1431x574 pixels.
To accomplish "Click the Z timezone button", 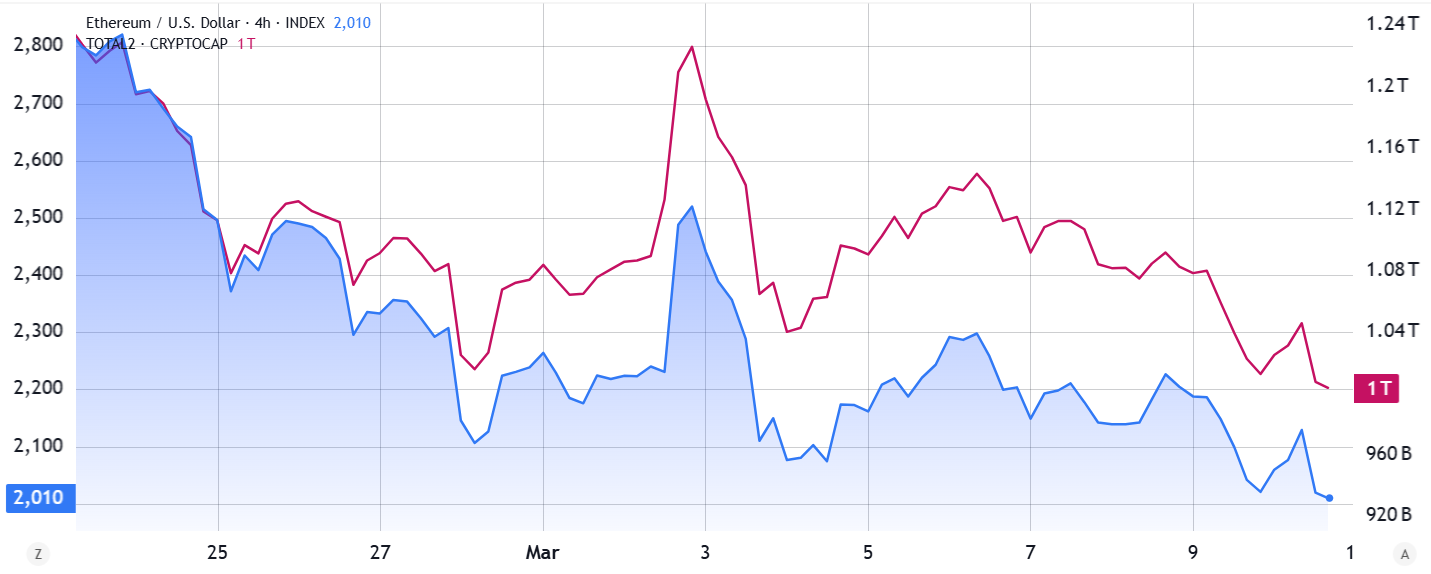I will click(x=38, y=553).
